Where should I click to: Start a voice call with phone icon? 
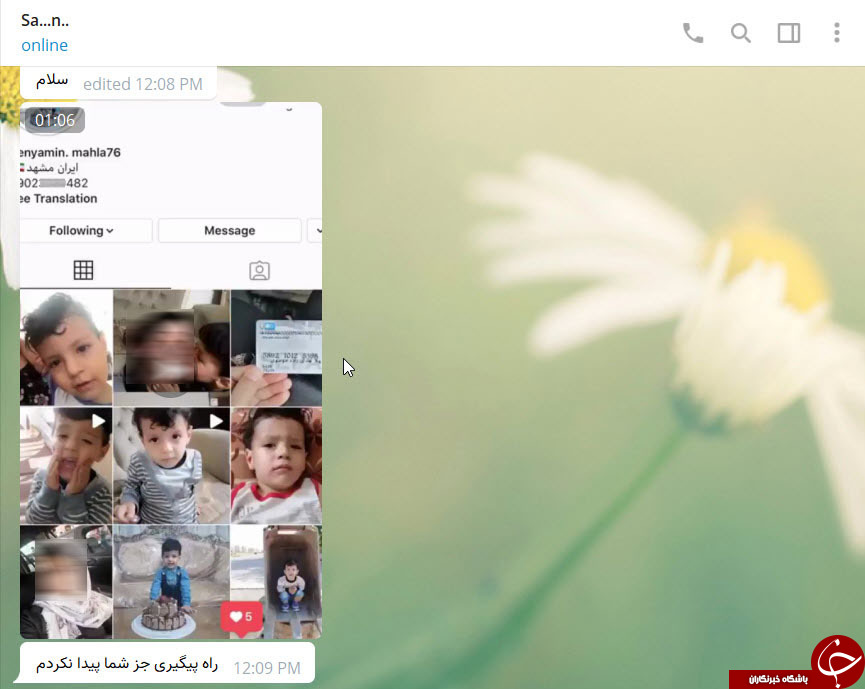(692, 33)
